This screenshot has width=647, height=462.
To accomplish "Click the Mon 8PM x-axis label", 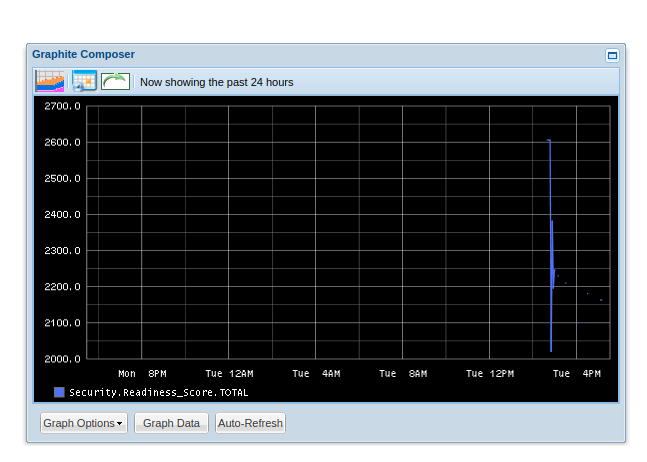I will click(x=142, y=374).
